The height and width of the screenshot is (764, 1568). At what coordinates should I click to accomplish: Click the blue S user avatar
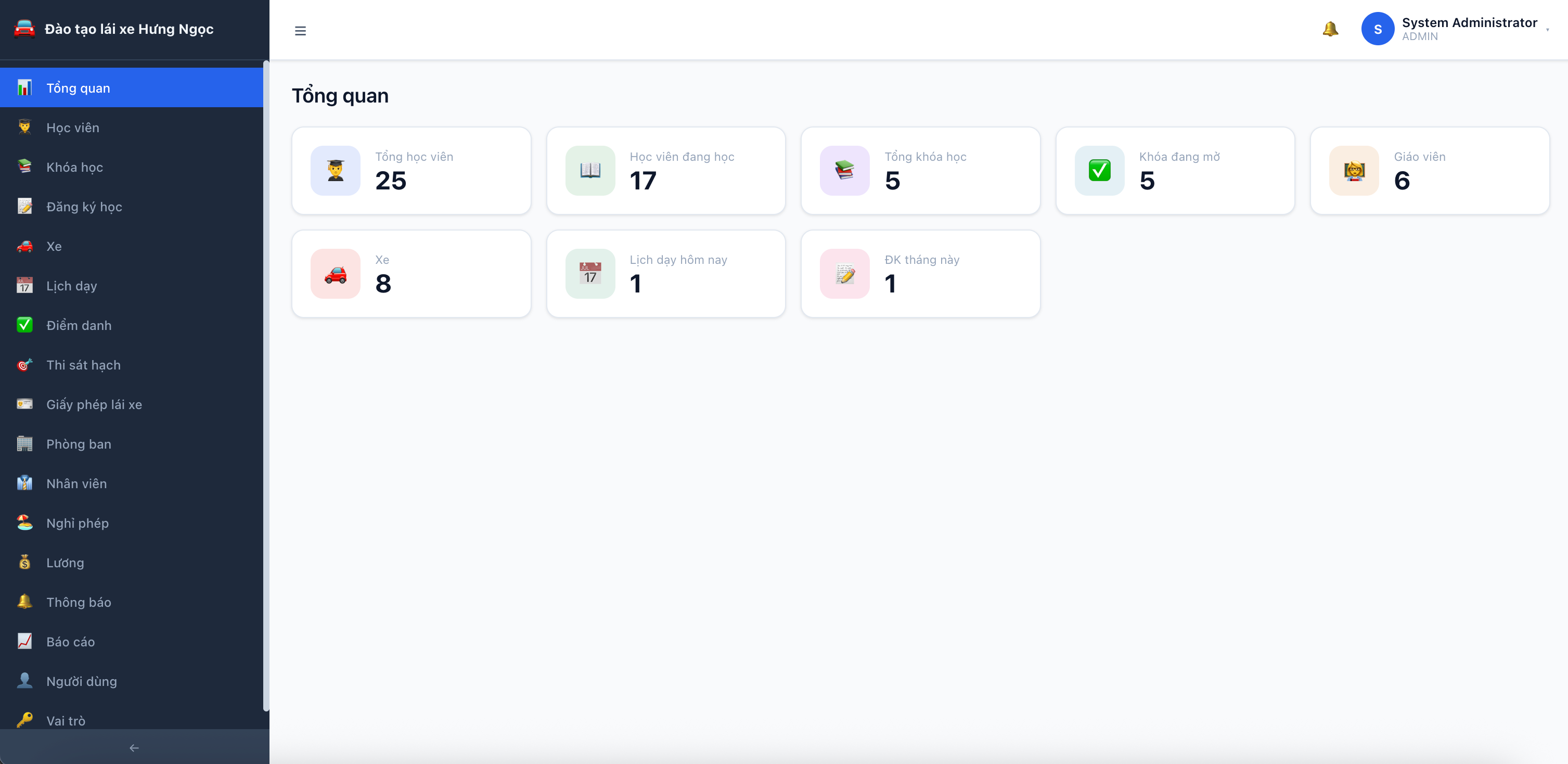coord(1378,29)
